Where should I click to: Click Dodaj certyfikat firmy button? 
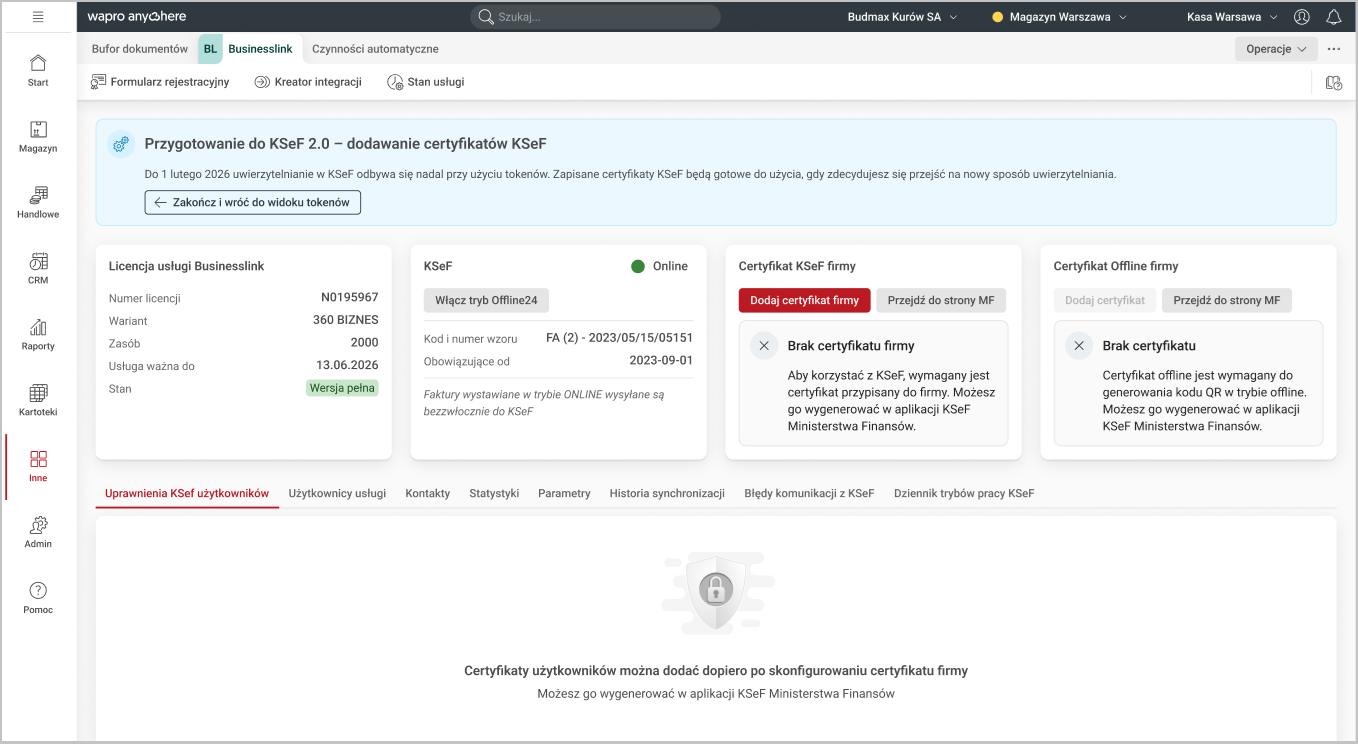pyautogui.click(x=804, y=300)
